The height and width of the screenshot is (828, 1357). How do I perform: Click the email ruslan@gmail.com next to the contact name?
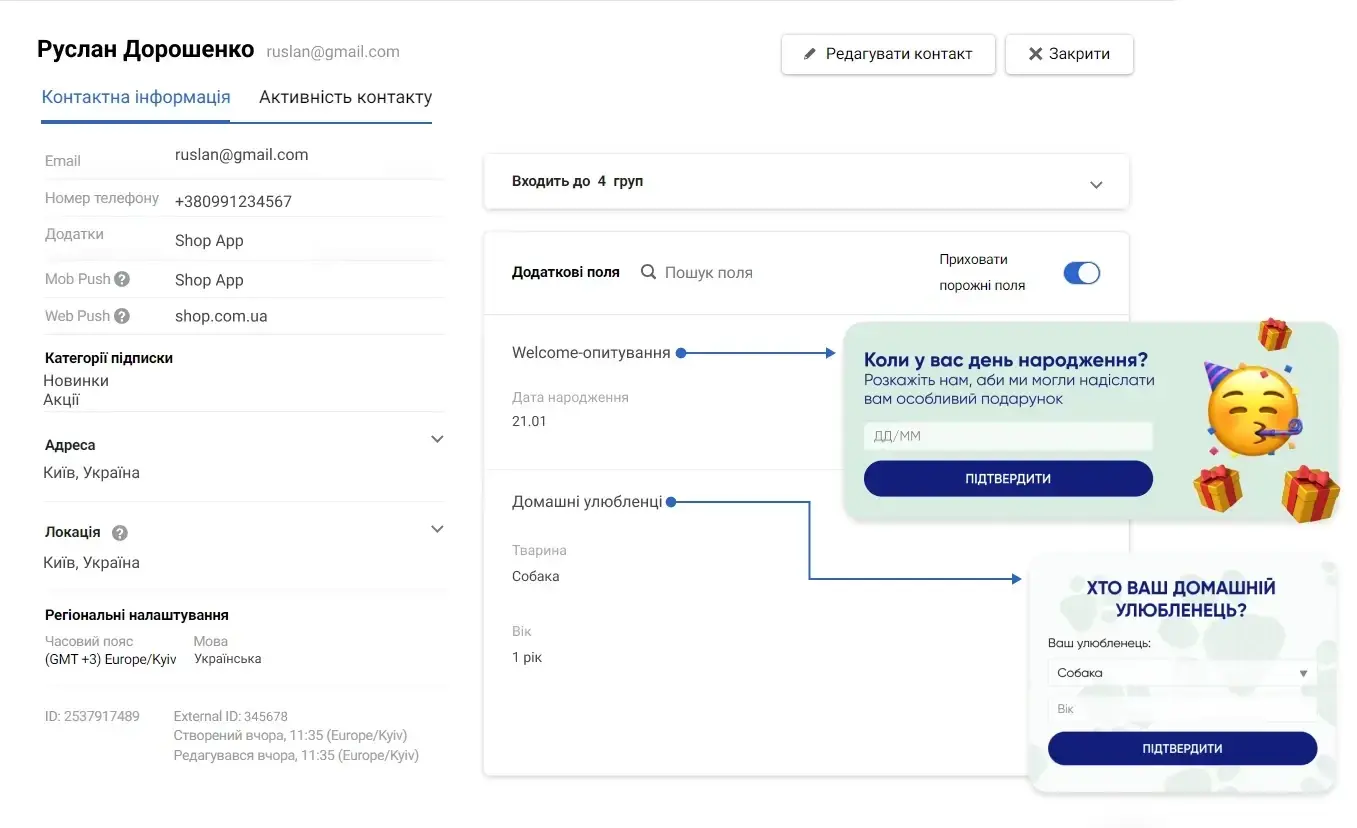tap(333, 52)
